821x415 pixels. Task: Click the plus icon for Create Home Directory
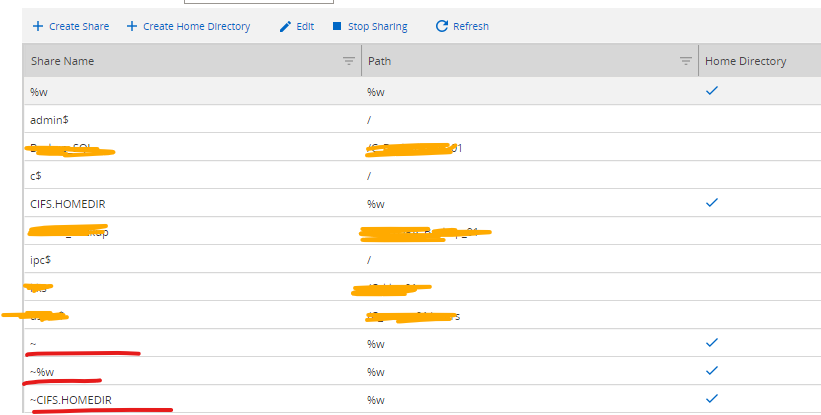coord(132,26)
